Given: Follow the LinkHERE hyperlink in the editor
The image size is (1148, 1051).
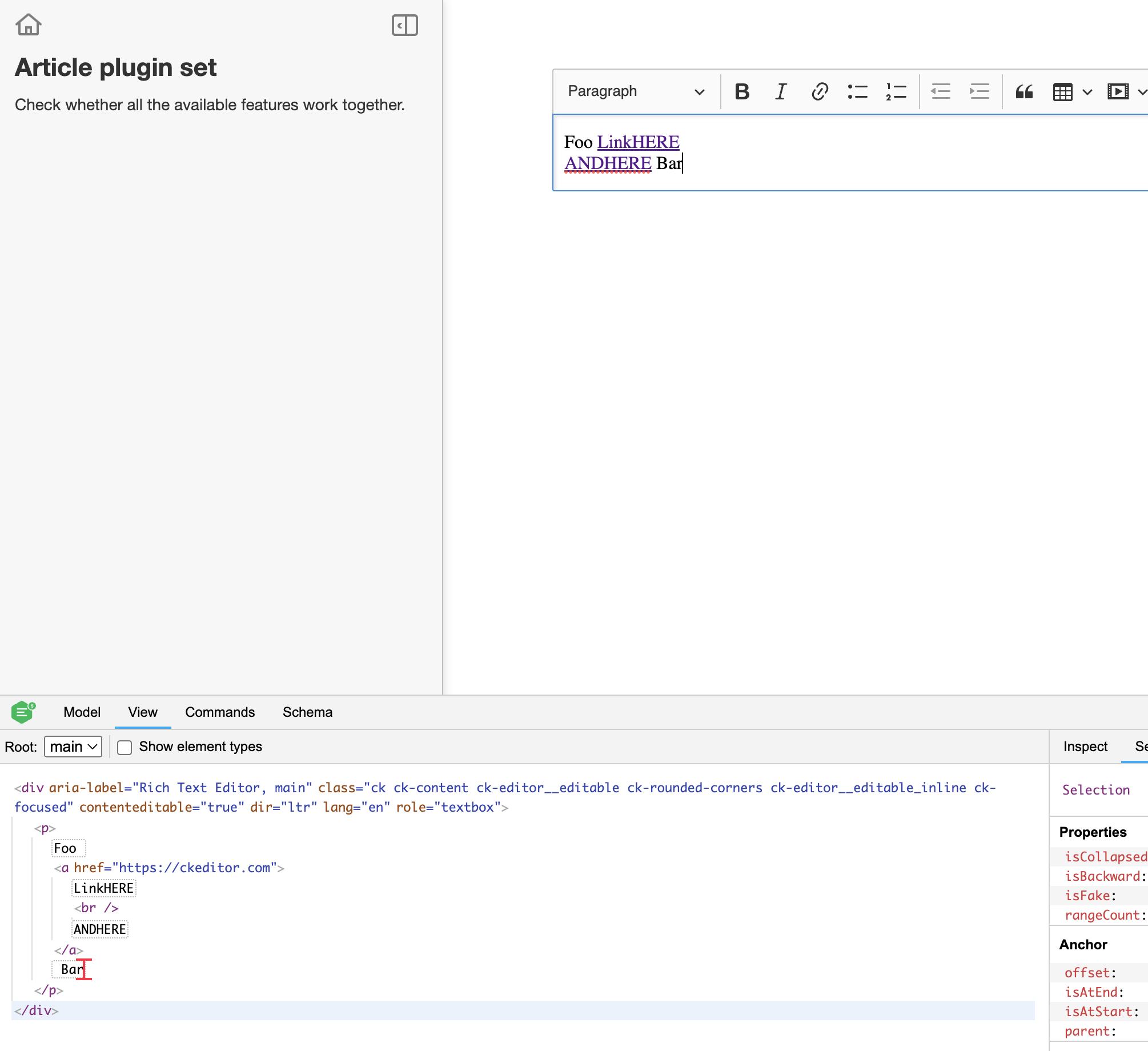Looking at the screenshot, I should point(638,142).
